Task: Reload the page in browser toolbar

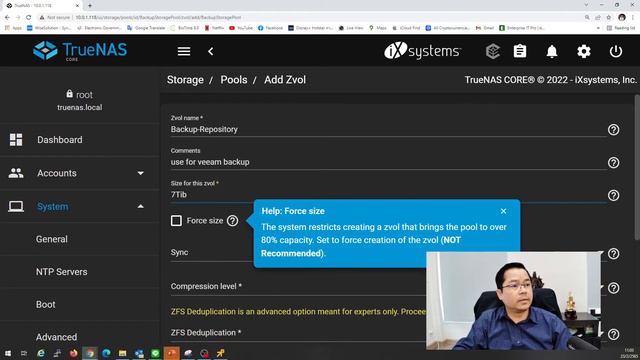Action: click(29, 18)
